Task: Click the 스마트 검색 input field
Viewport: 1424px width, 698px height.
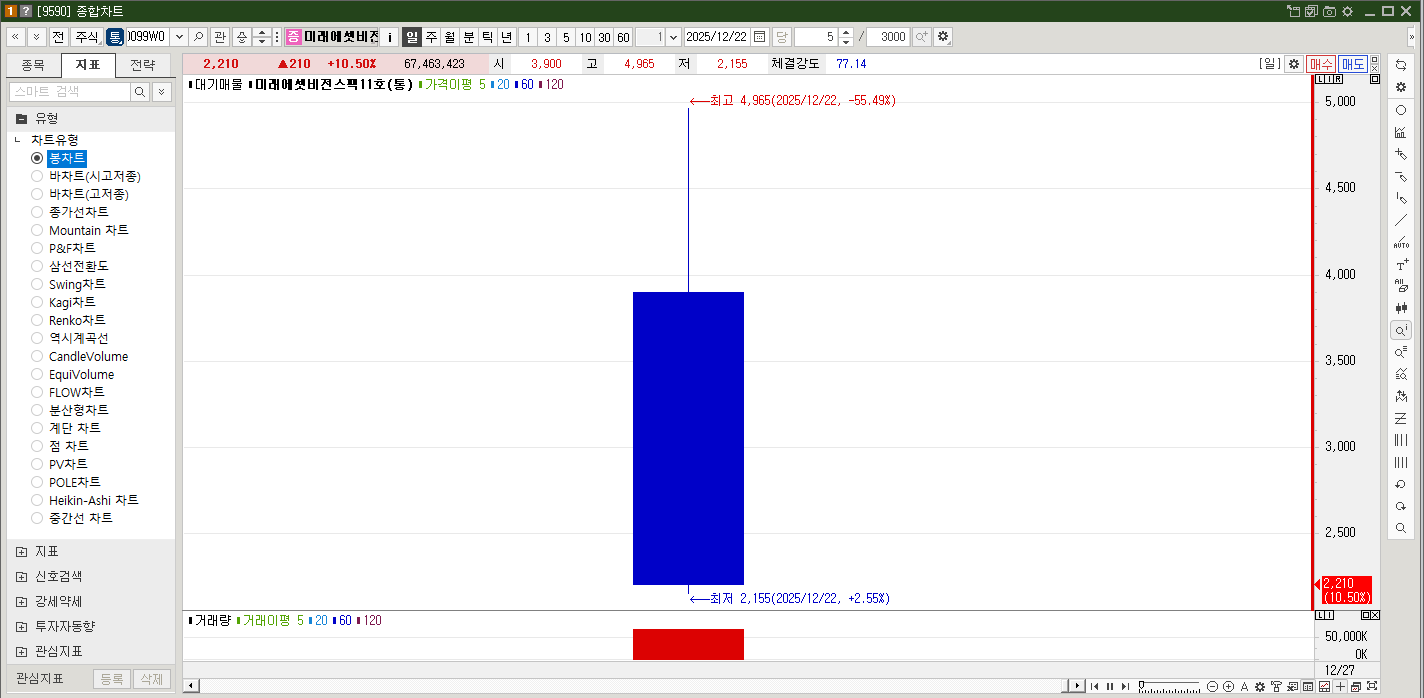Action: tap(69, 92)
